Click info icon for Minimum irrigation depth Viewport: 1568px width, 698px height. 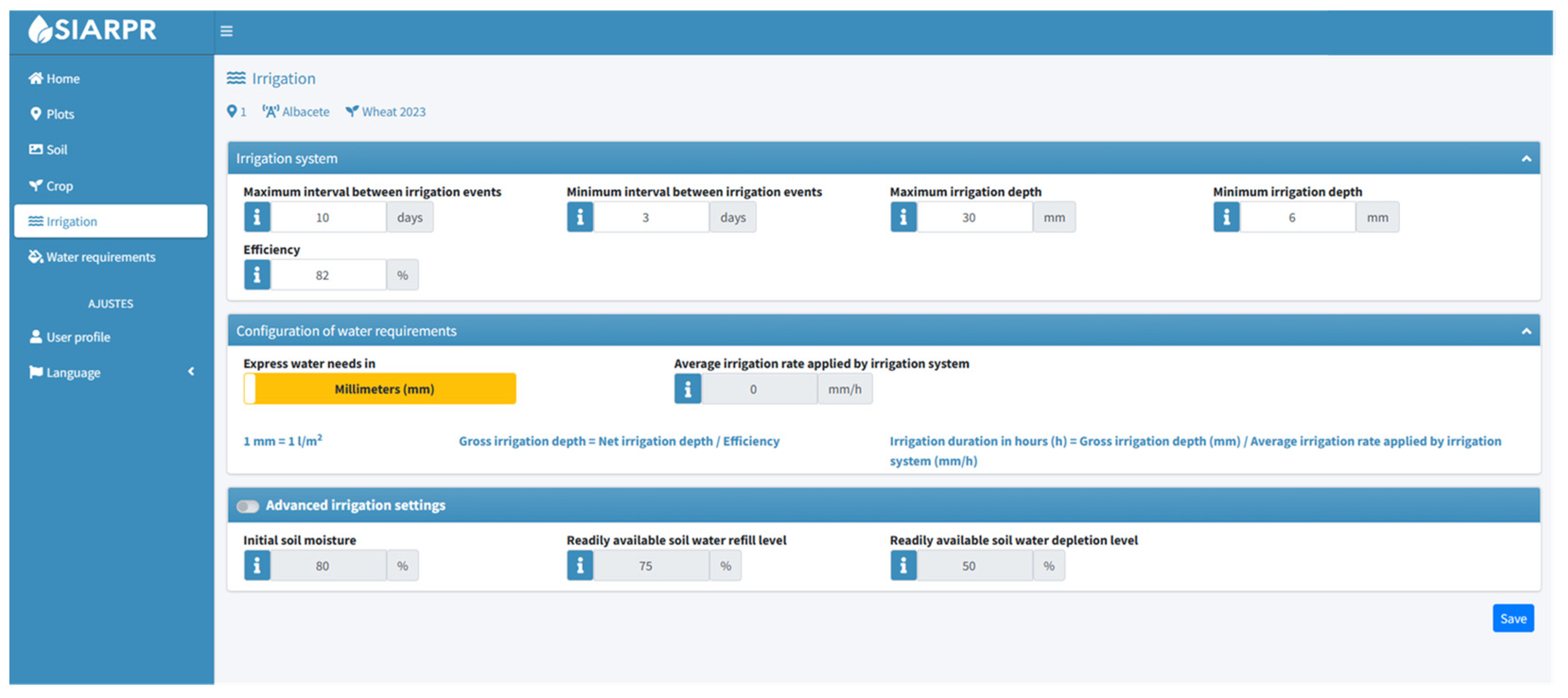click(x=1226, y=217)
